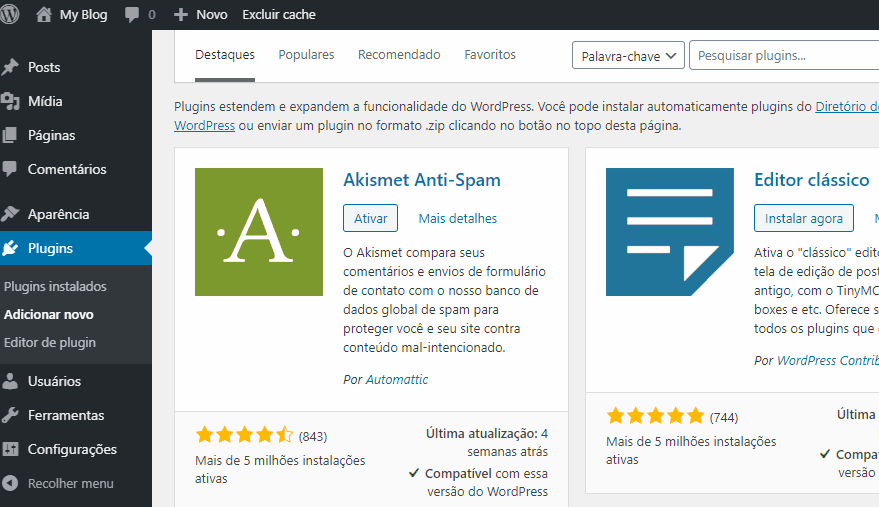Open Configurações via the sliders icon
879x507 pixels.
click(x=10, y=449)
